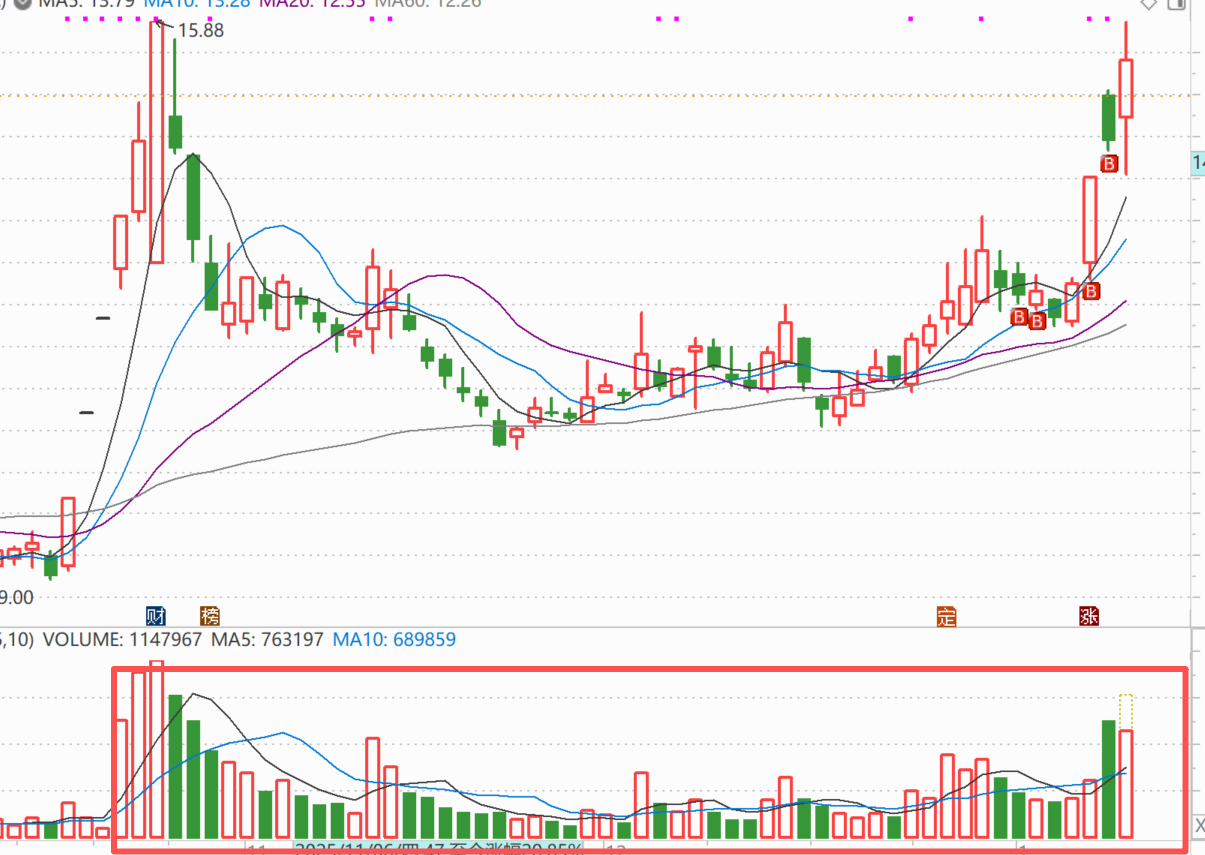
Task: Click the B marker below the green candle near the peak
Action: click(1109, 163)
